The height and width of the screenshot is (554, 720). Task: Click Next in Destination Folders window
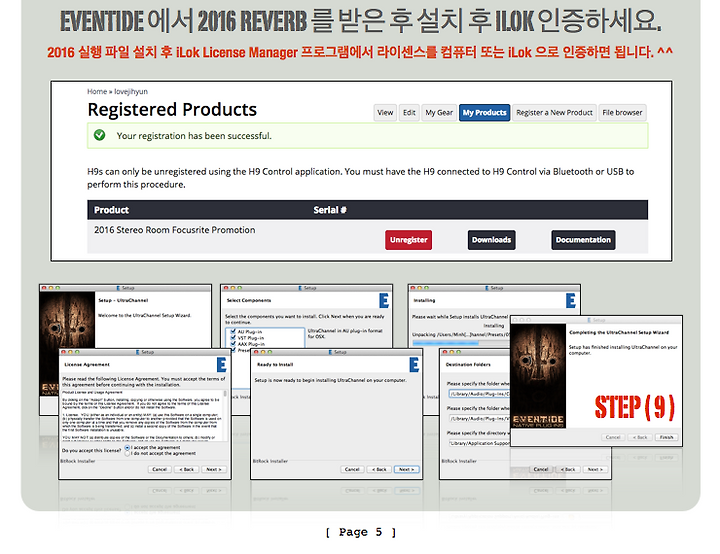(x=595, y=469)
